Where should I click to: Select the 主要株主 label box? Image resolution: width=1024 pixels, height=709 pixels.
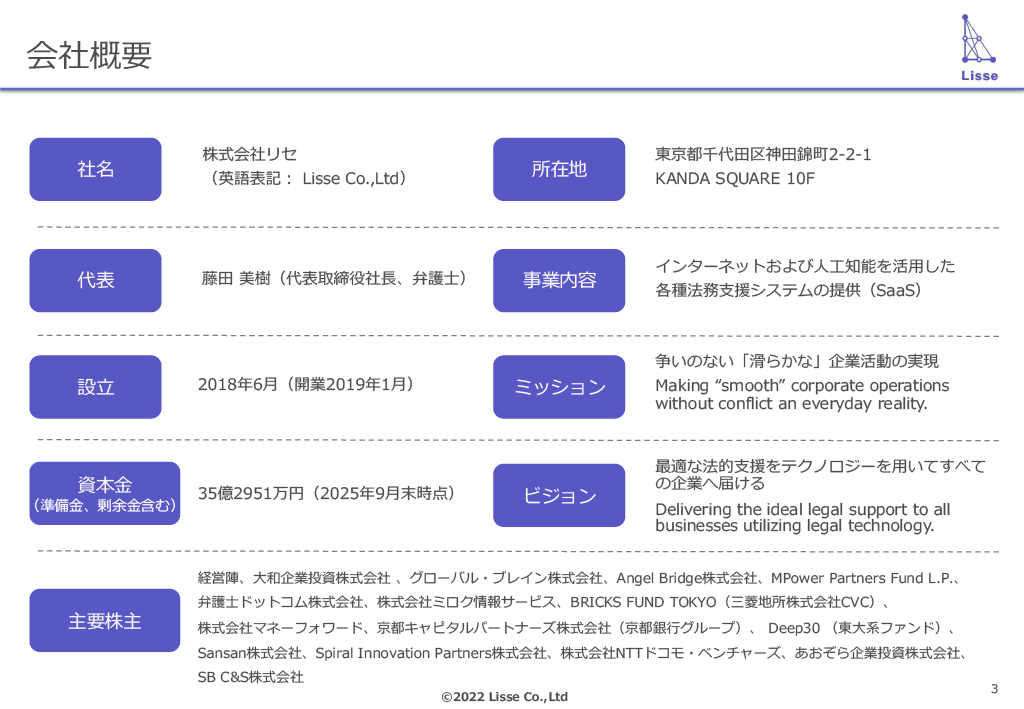[x=104, y=621]
